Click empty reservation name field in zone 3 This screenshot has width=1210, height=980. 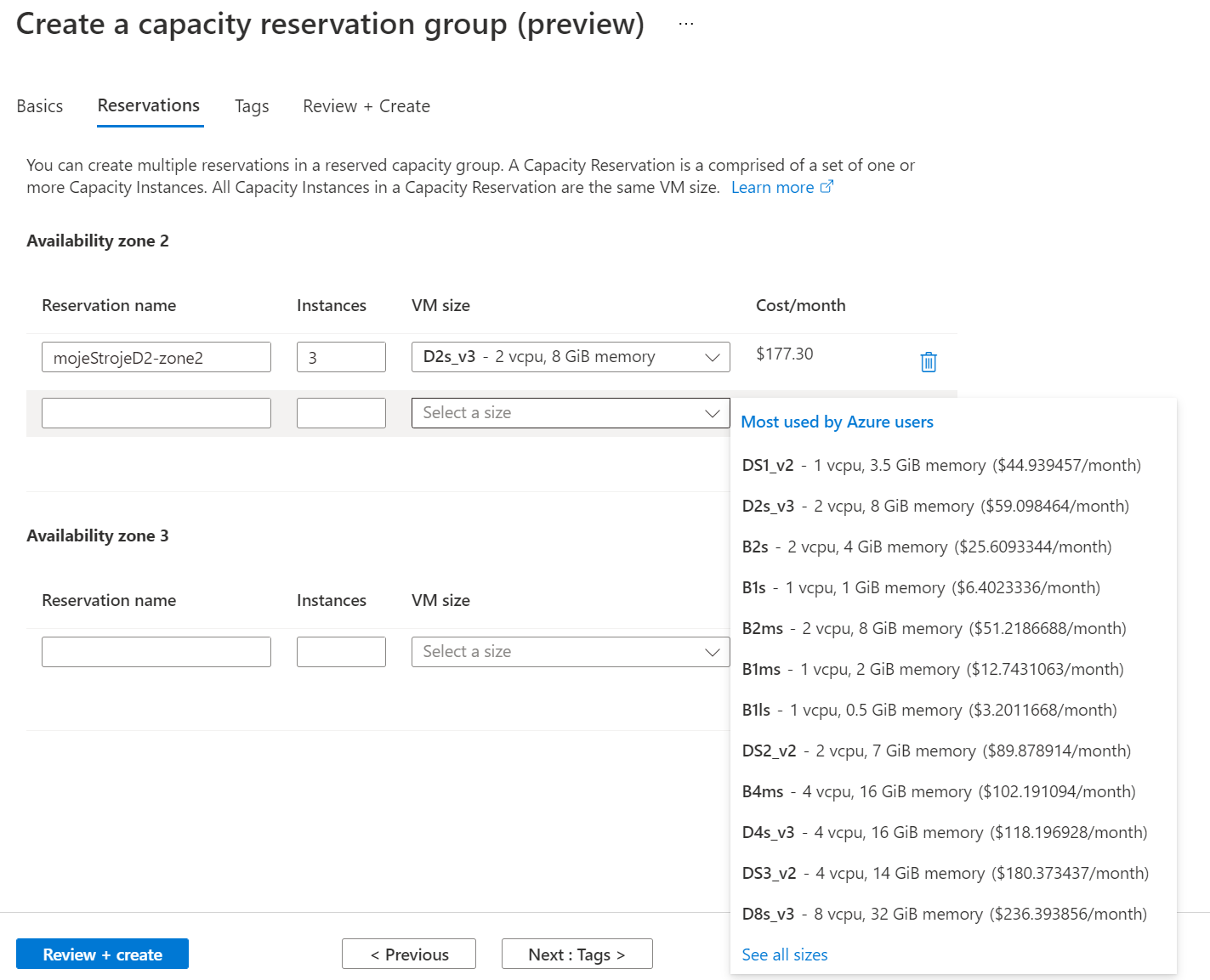[156, 652]
